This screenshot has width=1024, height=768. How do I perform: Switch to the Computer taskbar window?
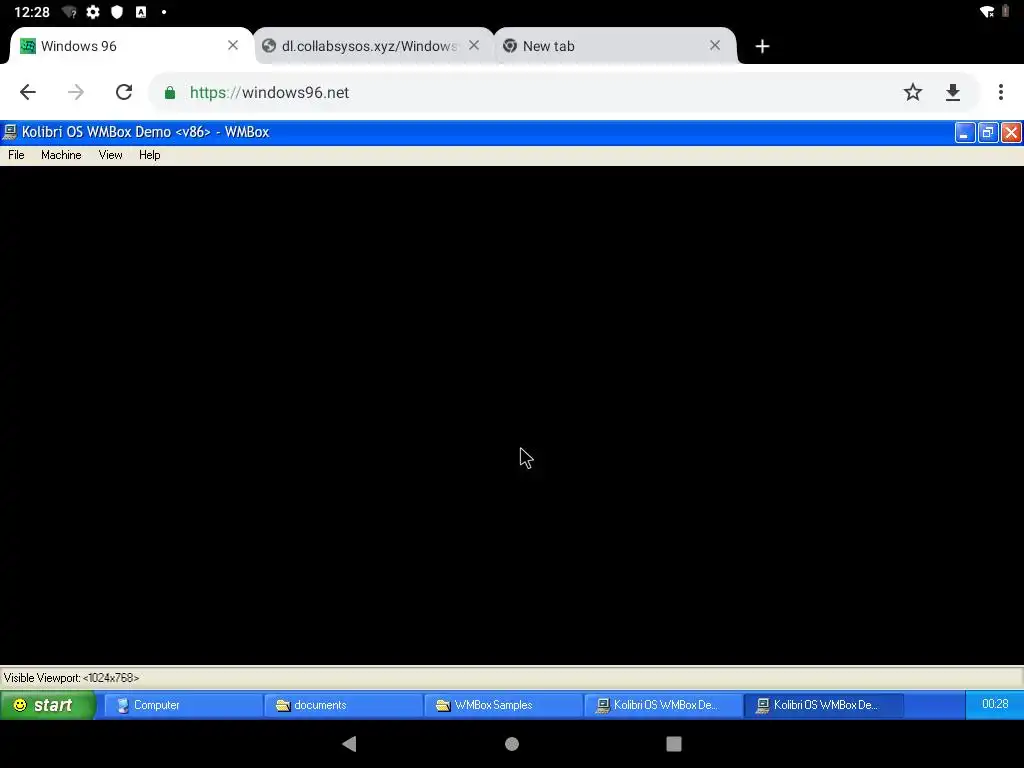click(x=183, y=705)
